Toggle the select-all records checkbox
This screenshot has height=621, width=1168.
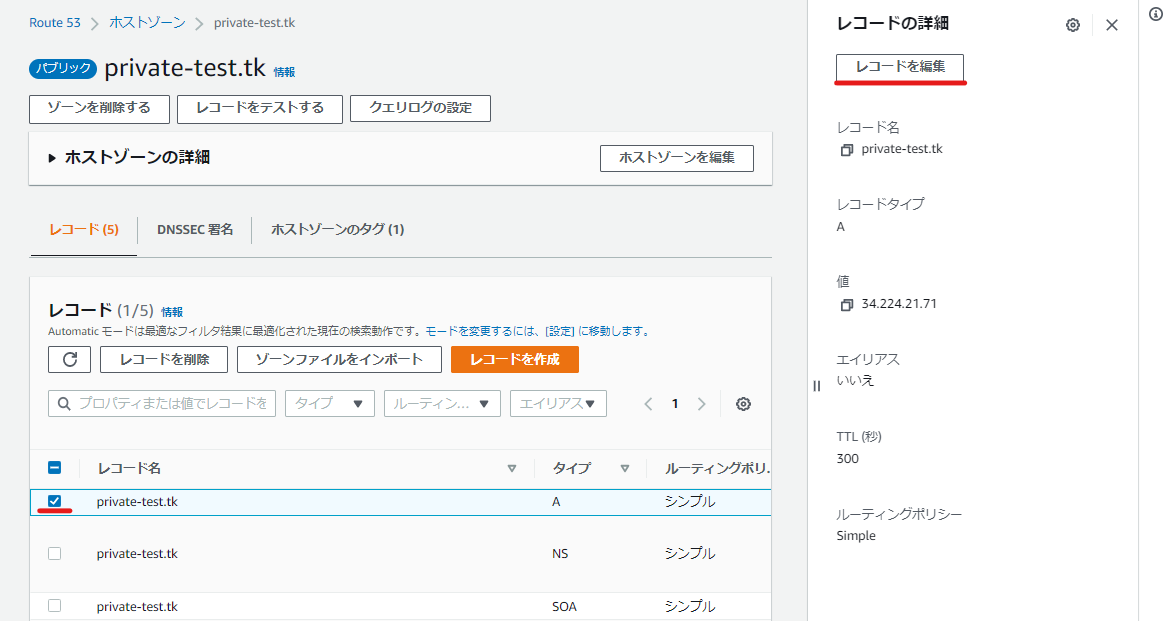click(x=54, y=468)
